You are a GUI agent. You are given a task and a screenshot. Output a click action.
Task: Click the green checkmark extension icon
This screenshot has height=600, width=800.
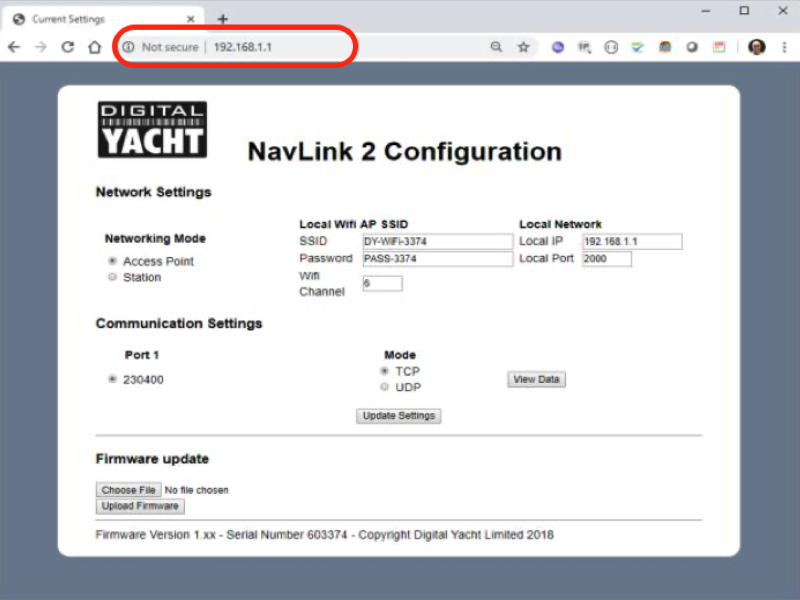coord(637,47)
